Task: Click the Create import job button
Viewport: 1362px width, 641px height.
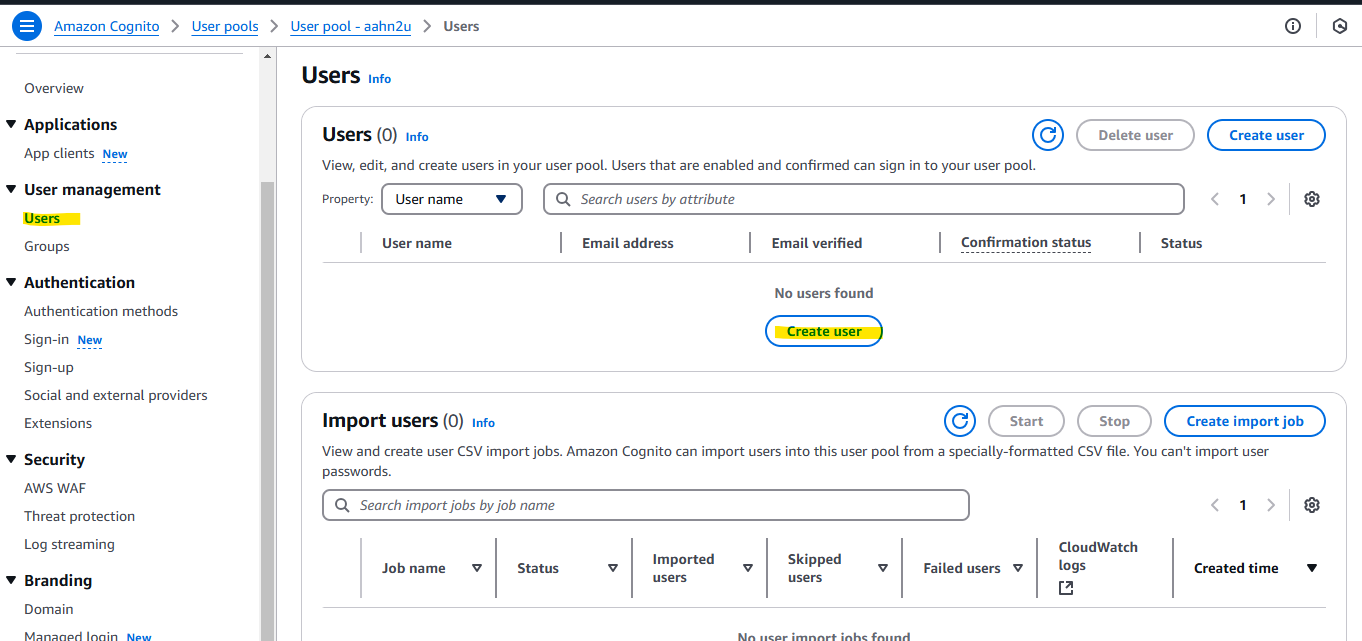Action: click(1245, 421)
